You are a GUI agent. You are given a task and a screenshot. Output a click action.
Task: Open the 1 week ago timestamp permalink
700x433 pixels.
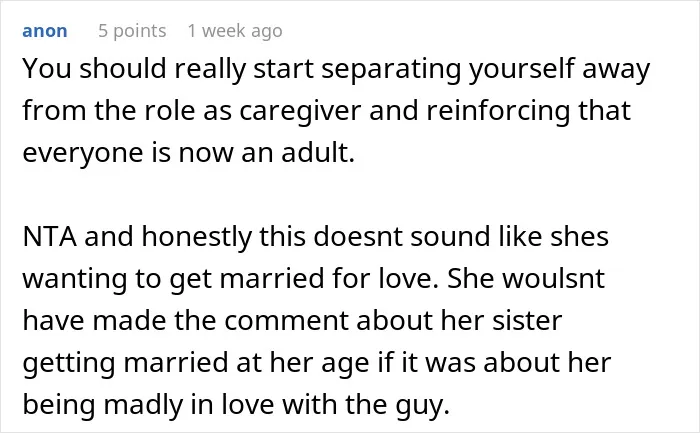[235, 31]
